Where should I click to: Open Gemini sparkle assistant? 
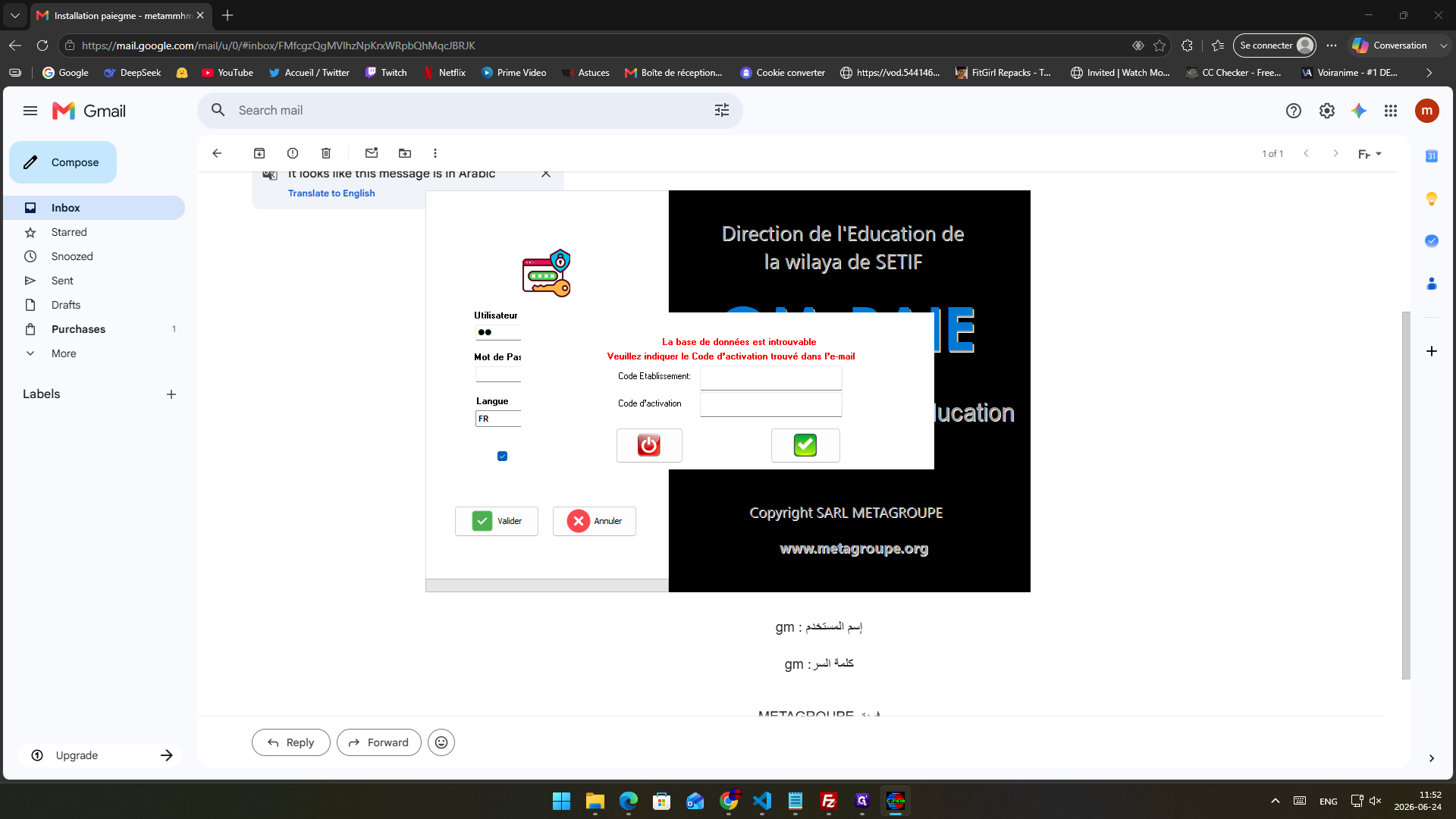(1359, 111)
